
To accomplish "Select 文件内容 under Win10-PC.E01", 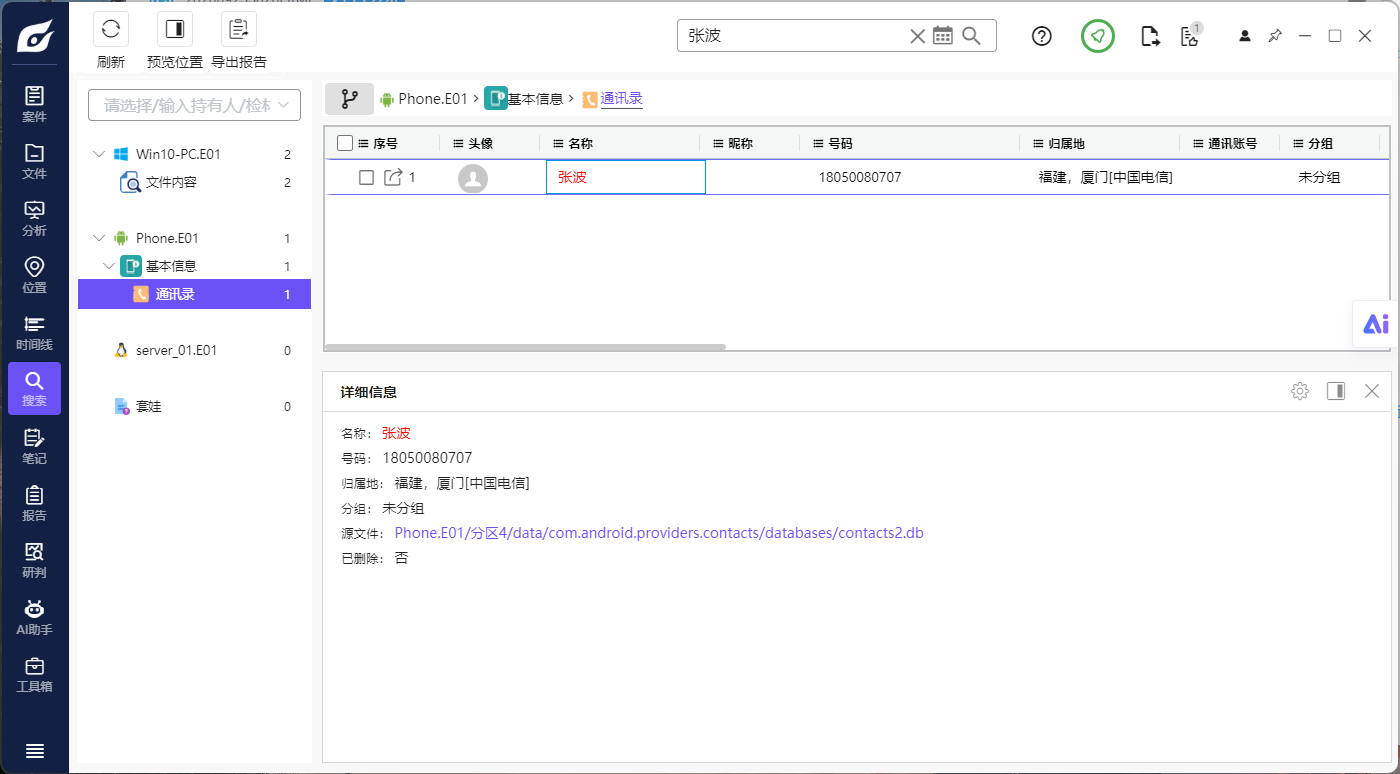I will pyautogui.click(x=171, y=182).
